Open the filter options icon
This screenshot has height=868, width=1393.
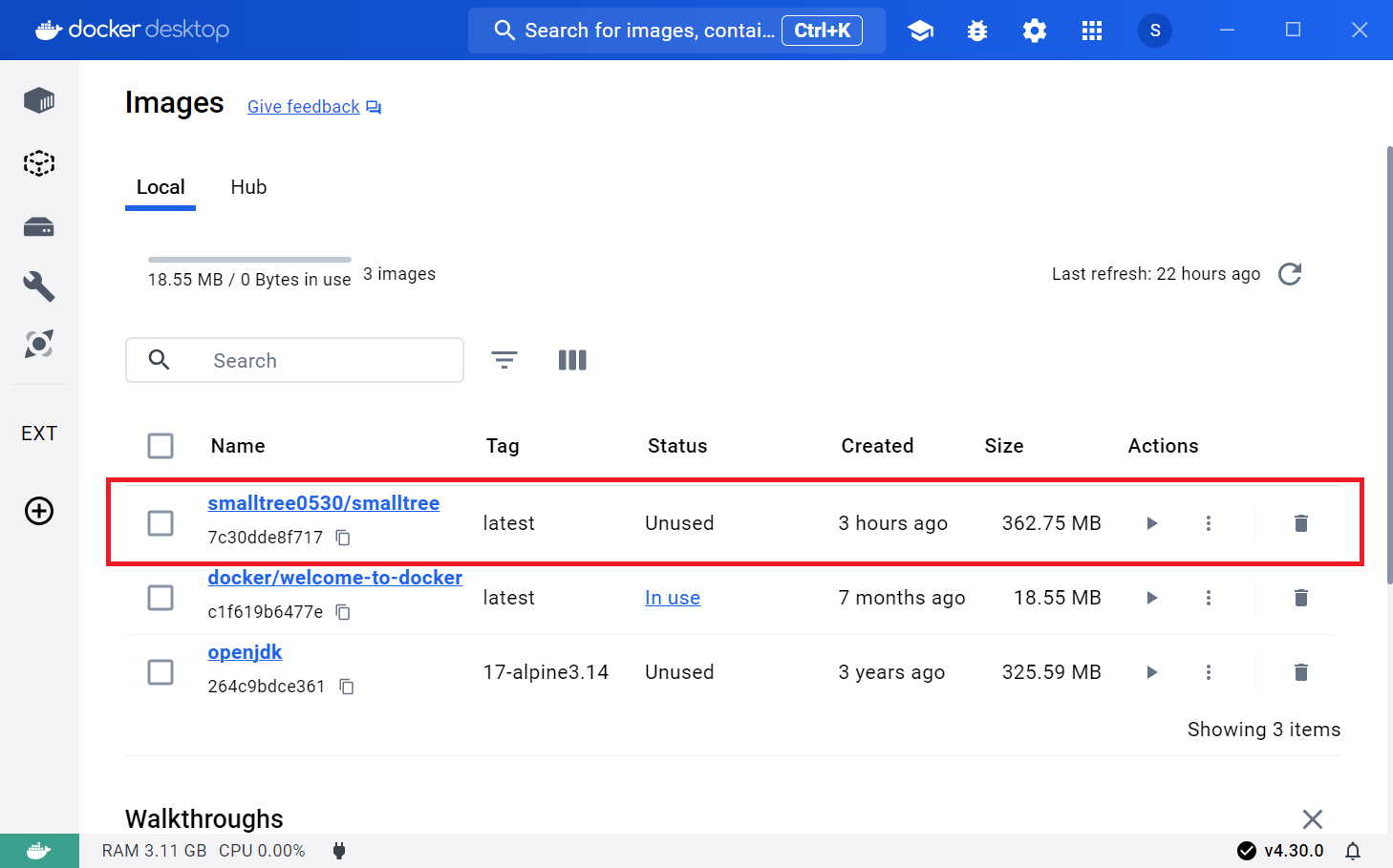(504, 360)
